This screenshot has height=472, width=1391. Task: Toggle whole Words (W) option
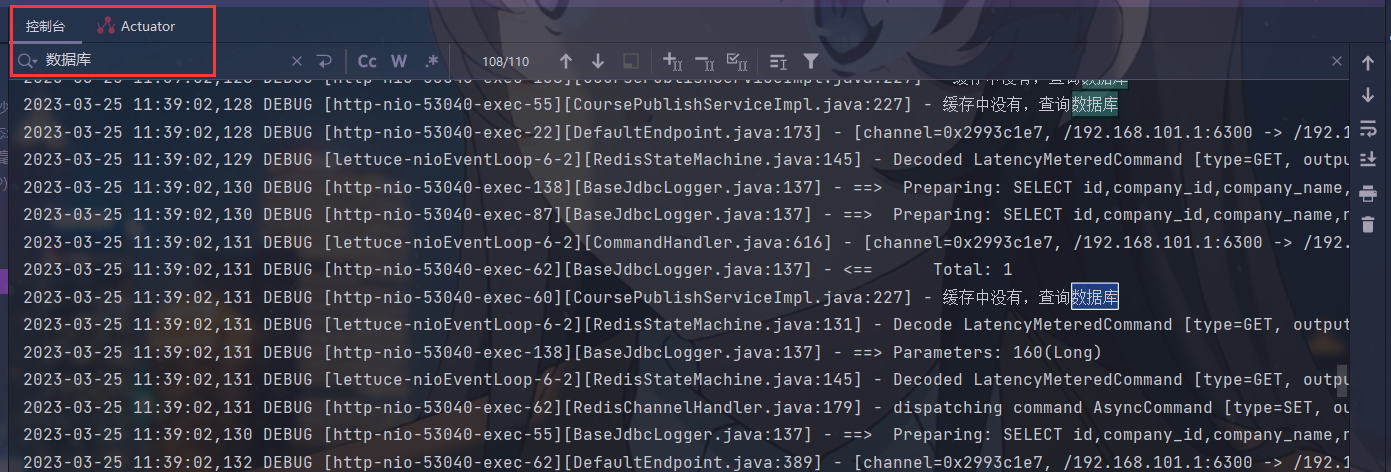(x=399, y=61)
